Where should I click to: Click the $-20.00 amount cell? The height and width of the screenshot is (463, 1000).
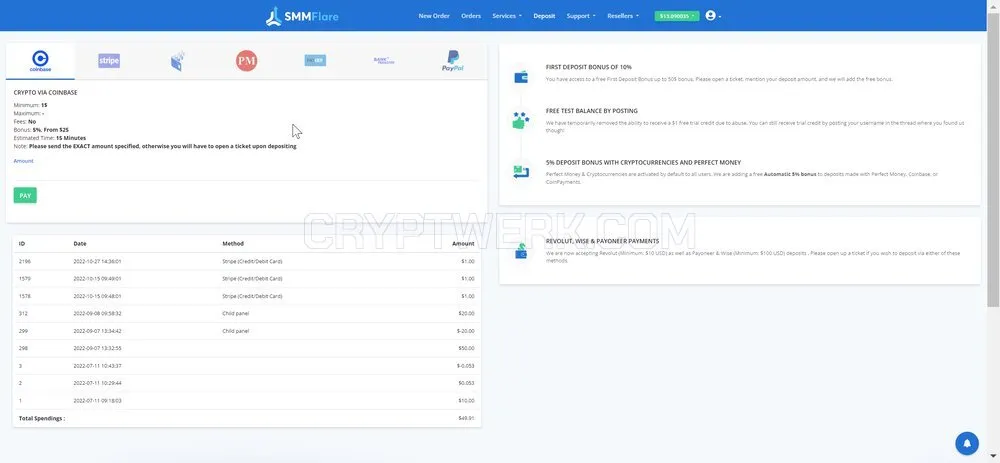(466, 331)
